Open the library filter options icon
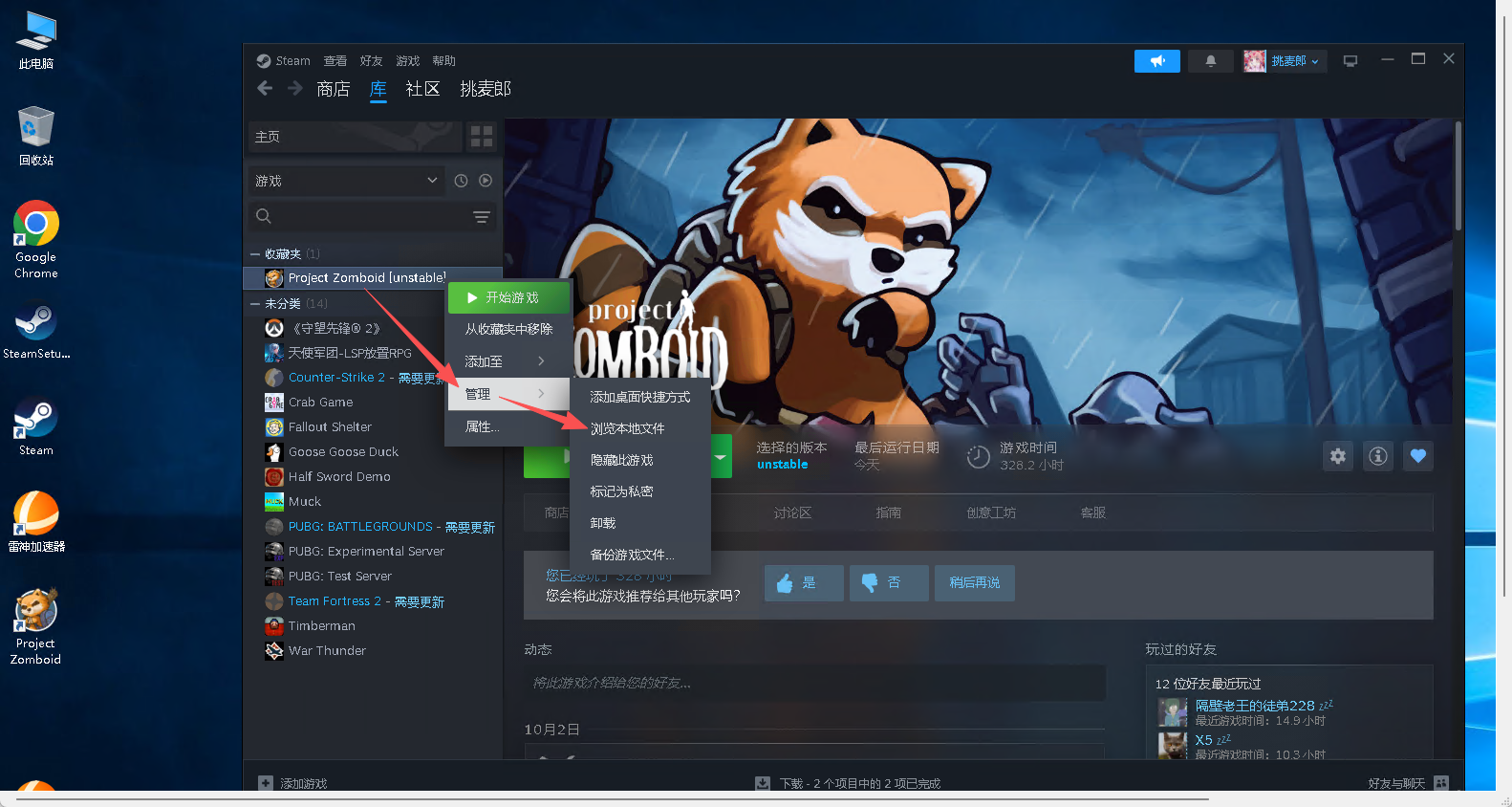This screenshot has height=807, width=1512. click(x=482, y=217)
